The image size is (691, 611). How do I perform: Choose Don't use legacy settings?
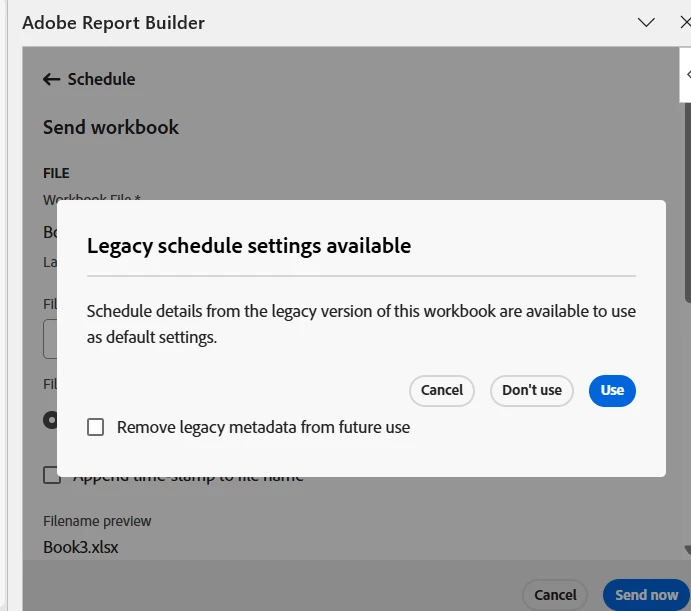pos(531,391)
